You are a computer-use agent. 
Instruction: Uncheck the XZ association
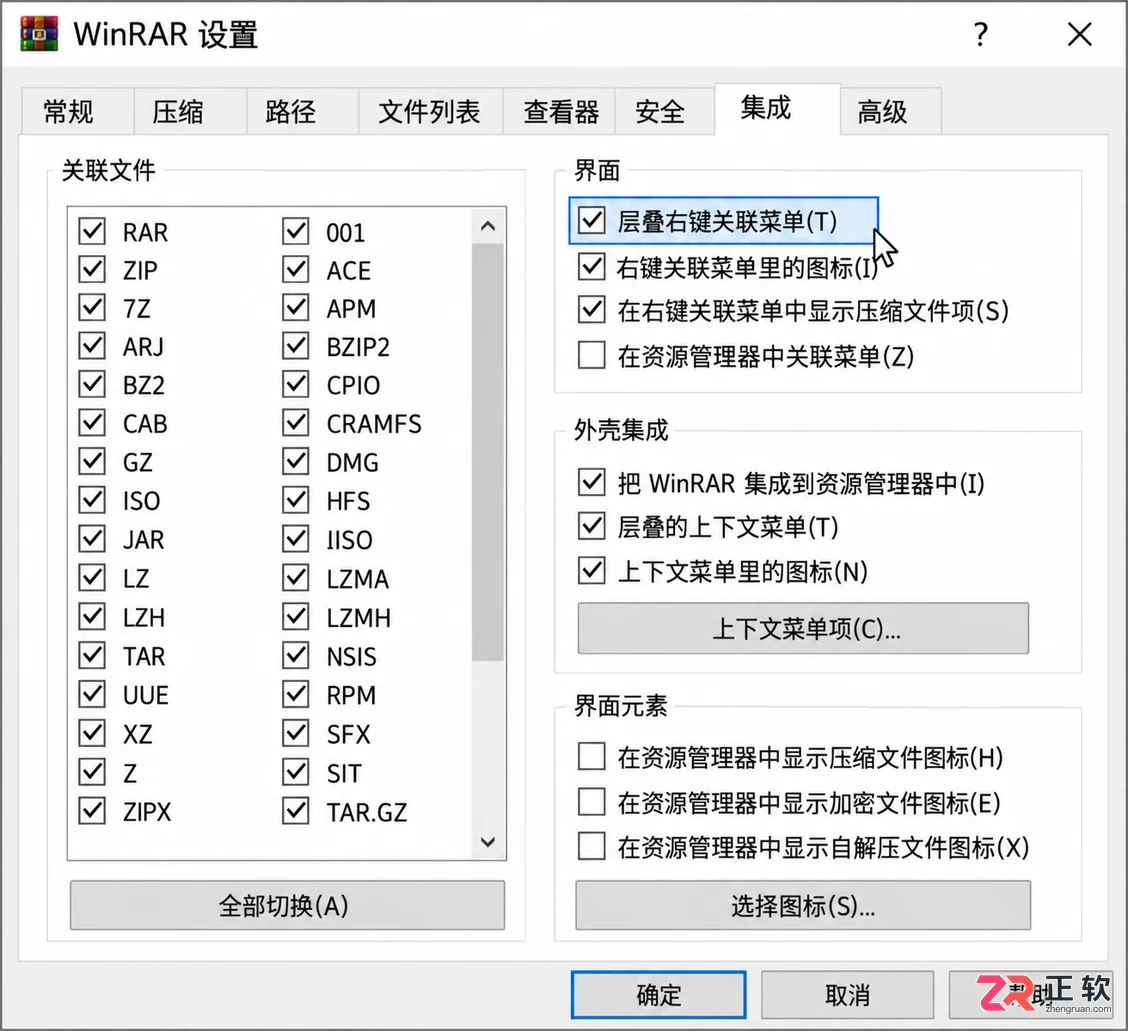tap(92, 733)
